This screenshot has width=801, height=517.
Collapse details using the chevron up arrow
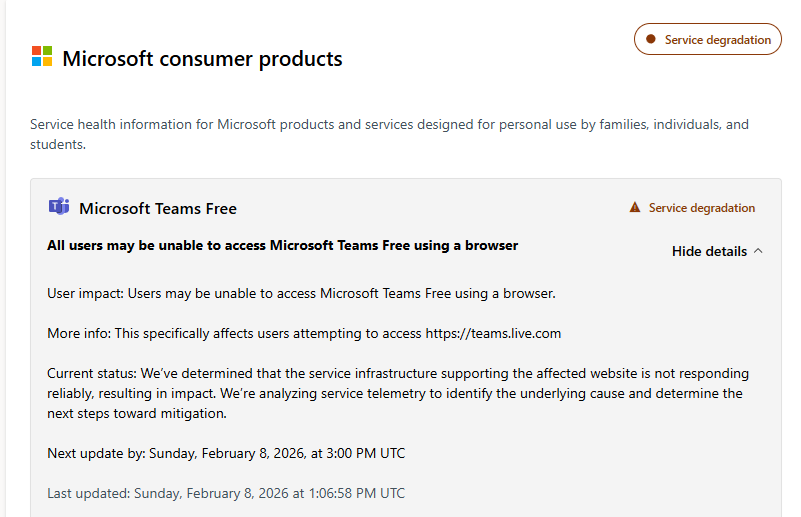pos(758,251)
